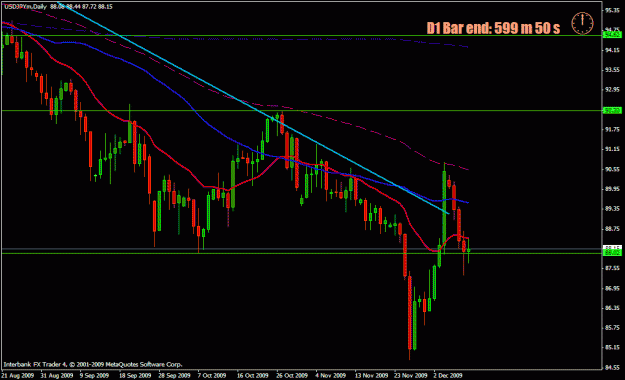The height and width of the screenshot is (380, 625).
Task: Click the 31 Aug 2009 date label
Action: coord(57,375)
